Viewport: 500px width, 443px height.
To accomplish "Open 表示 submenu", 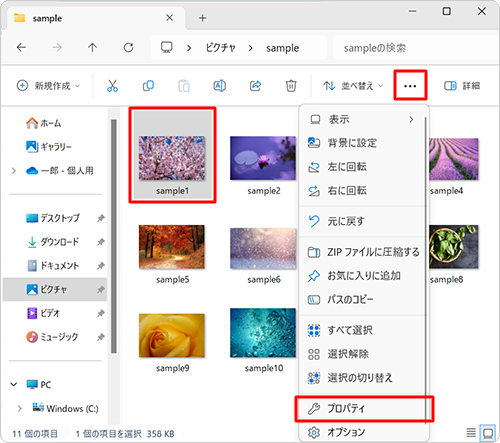I will click(362, 119).
